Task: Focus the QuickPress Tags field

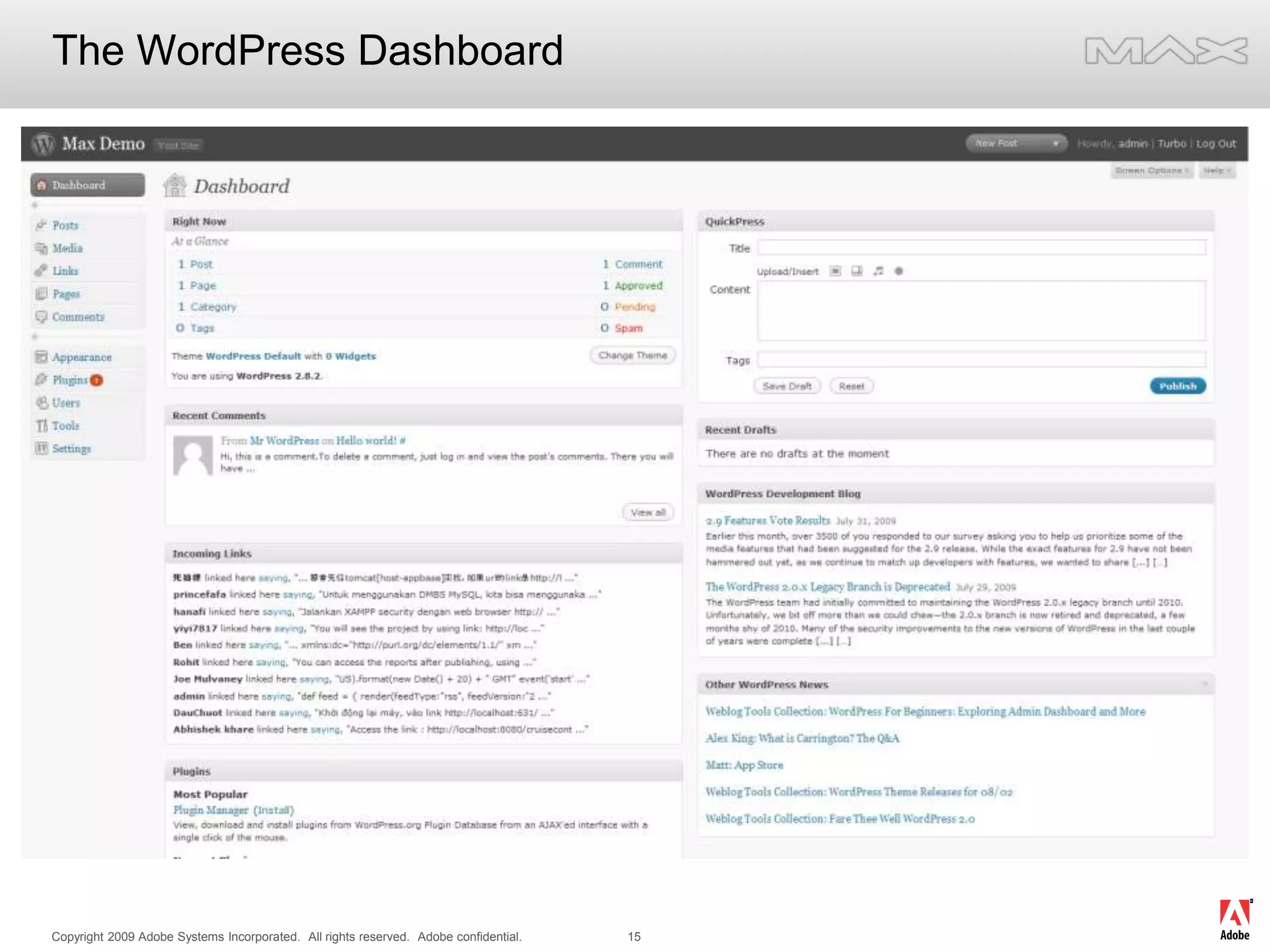Action: click(982, 359)
